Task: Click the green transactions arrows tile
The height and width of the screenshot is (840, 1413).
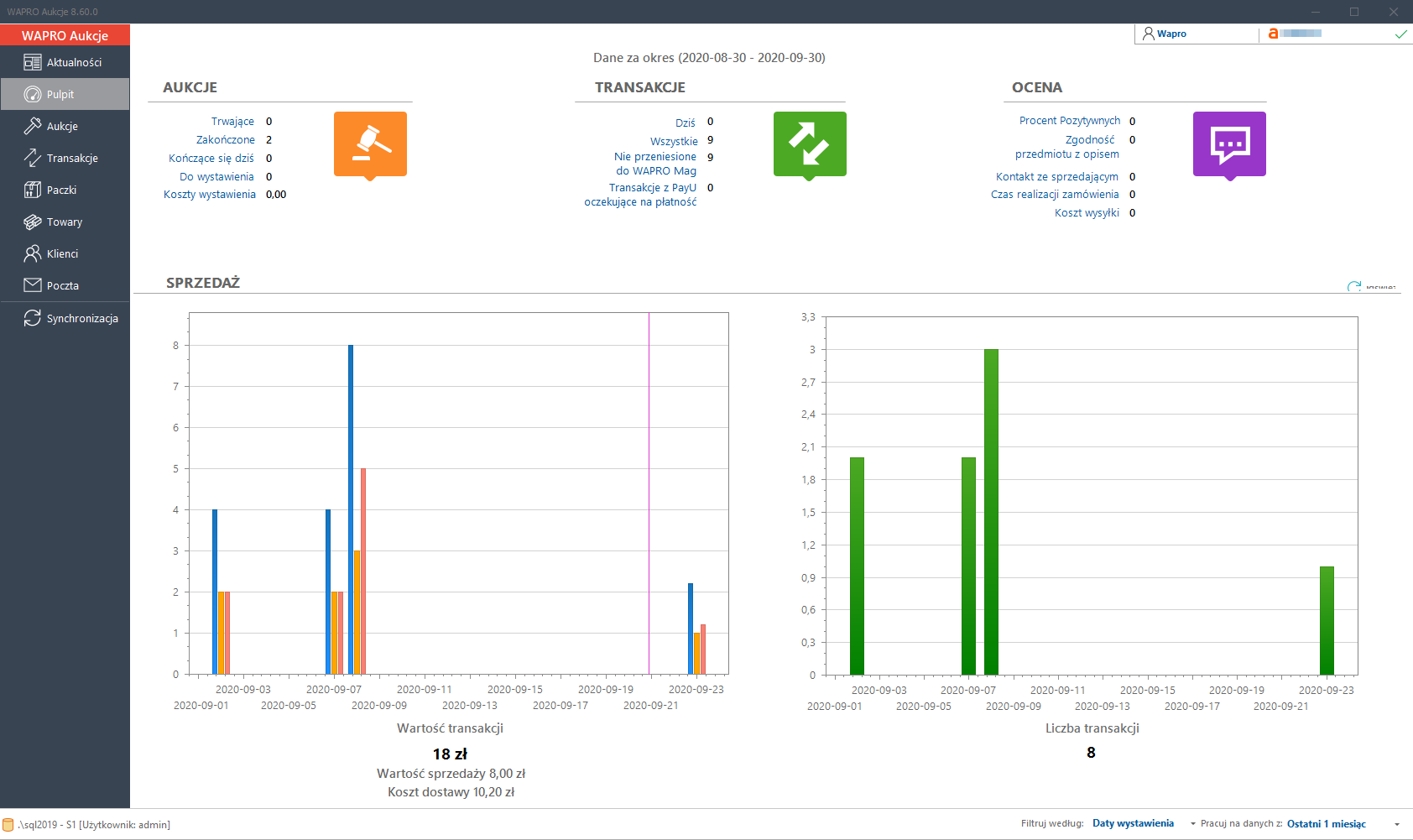Action: click(x=810, y=144)
